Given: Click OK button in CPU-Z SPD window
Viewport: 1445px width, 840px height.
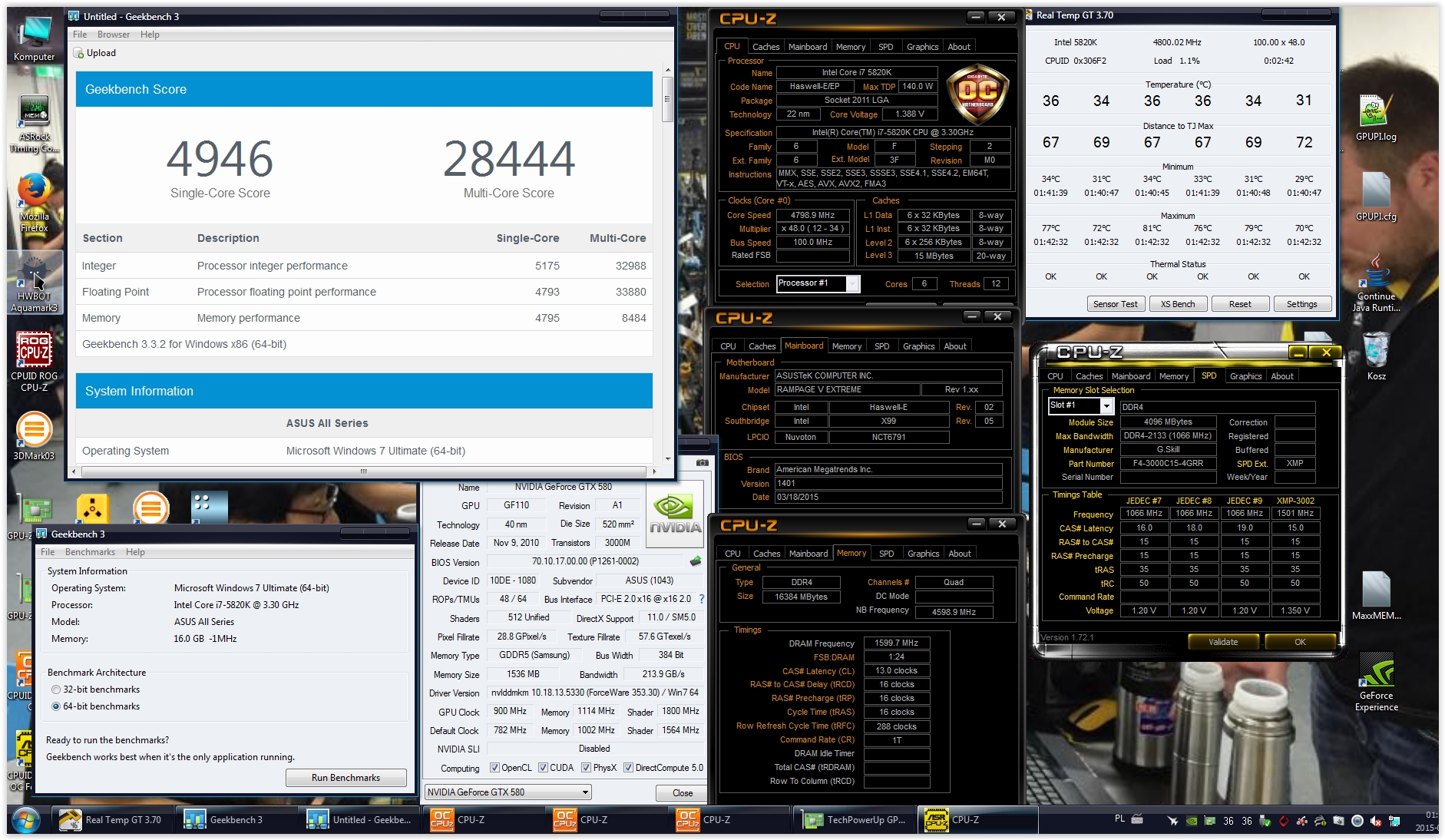Looking at the screenshot, I should point(1300,642).
